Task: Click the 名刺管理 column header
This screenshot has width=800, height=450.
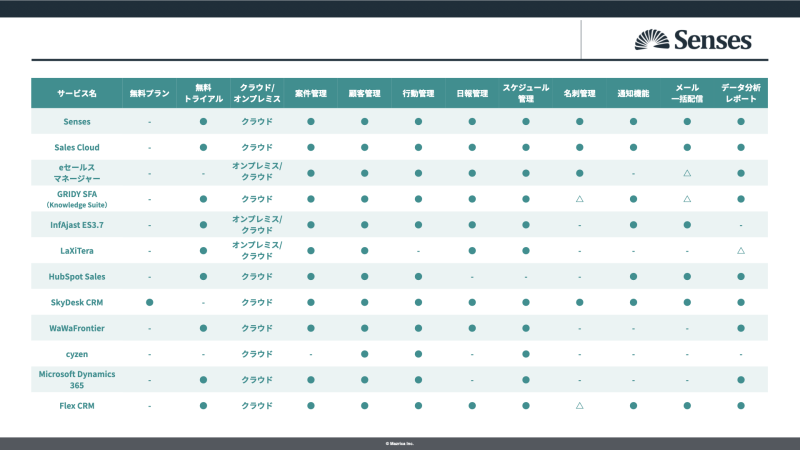Action: 580,93
